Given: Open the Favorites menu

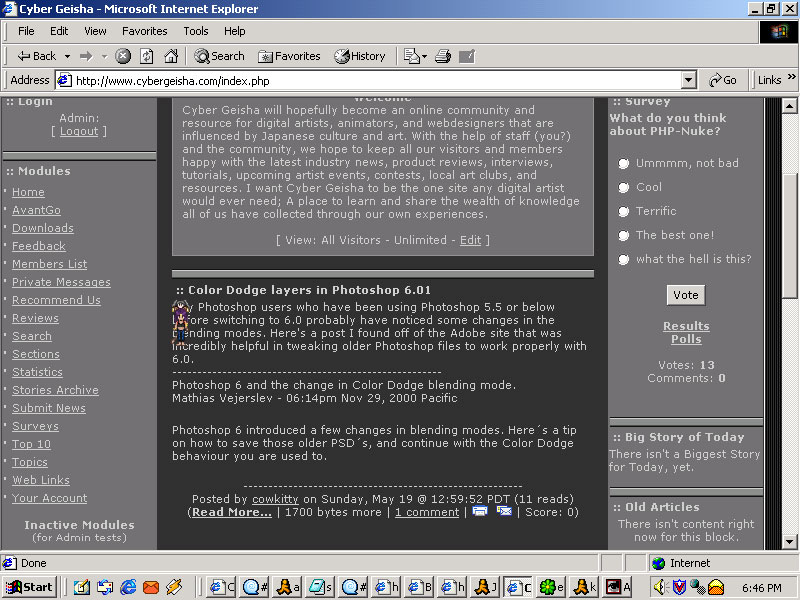Looking at the screenshot, I should (145, 31).
